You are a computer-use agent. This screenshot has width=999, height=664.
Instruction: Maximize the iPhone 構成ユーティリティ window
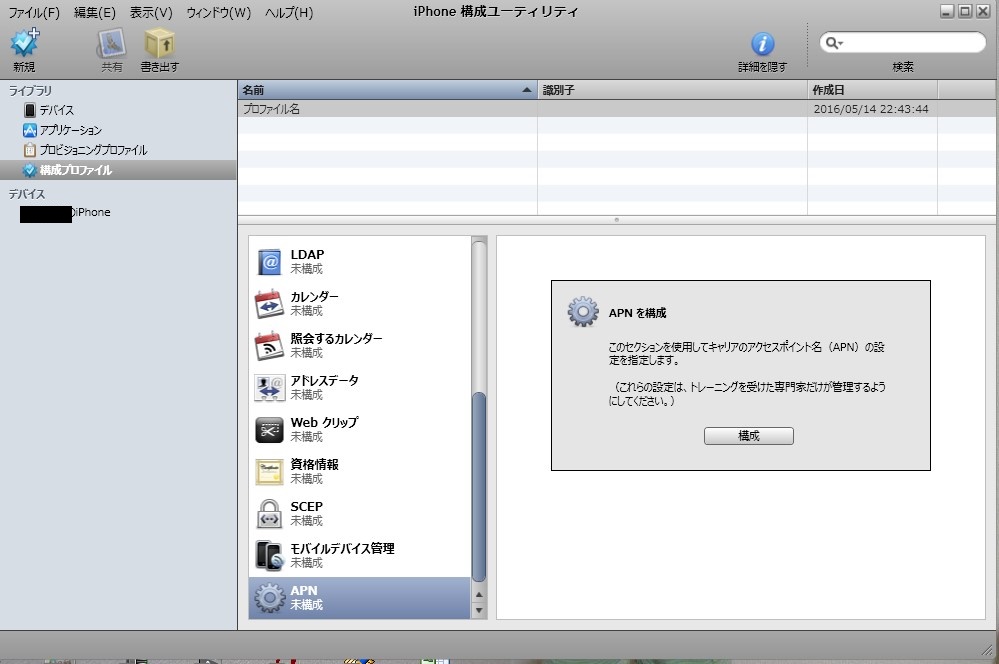(x=965, y=11)
